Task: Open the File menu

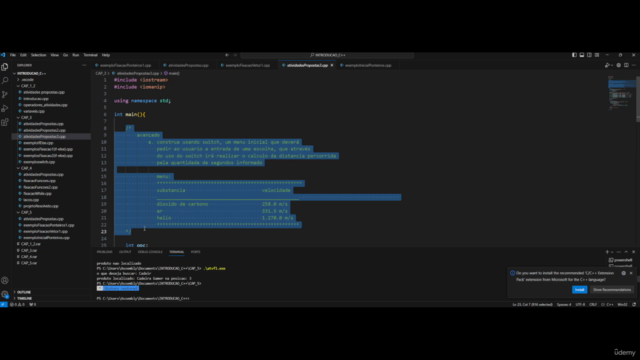Action: click(x=13, y=55)
